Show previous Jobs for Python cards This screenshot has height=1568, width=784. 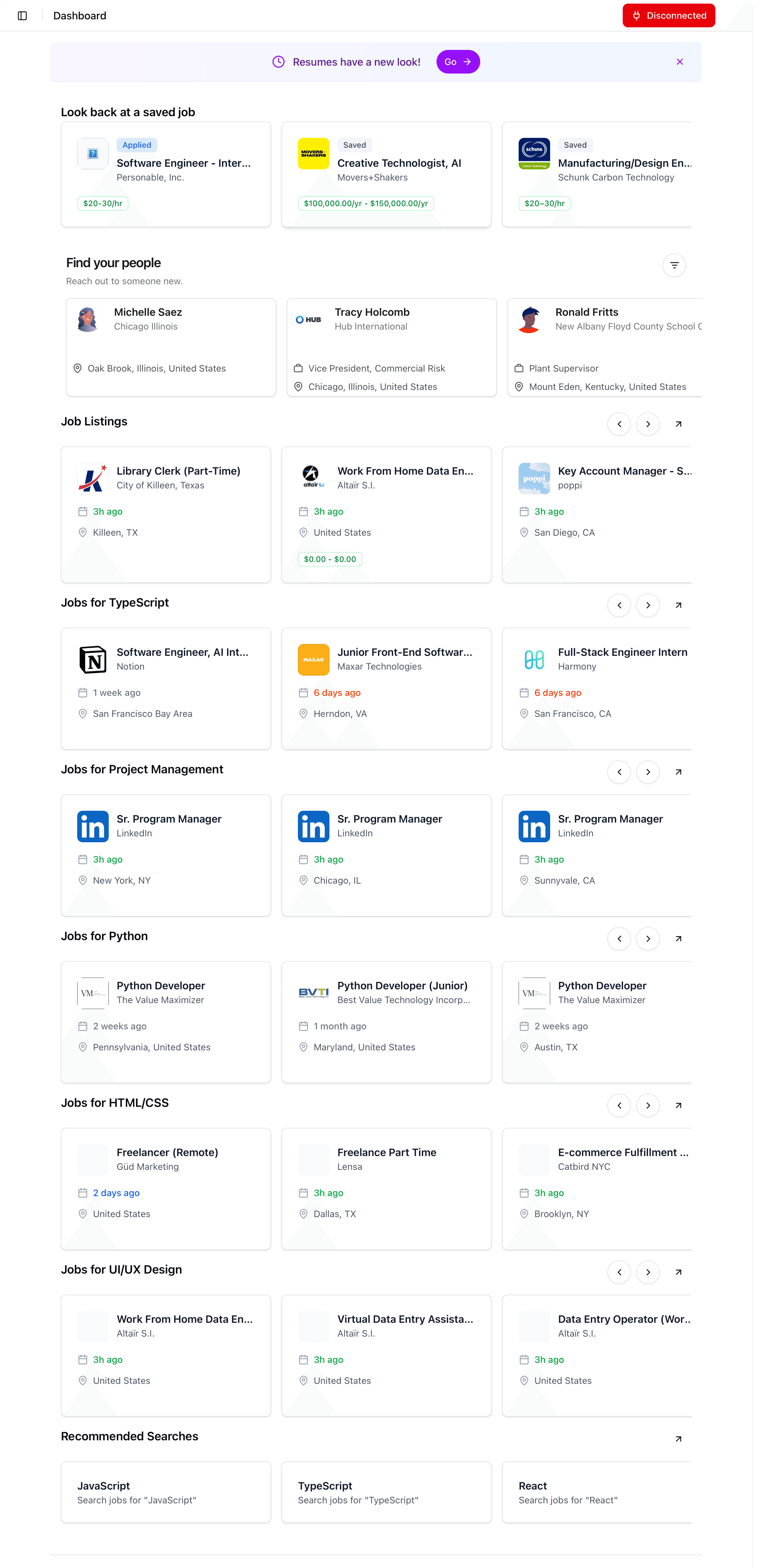[x=619, y=939]
